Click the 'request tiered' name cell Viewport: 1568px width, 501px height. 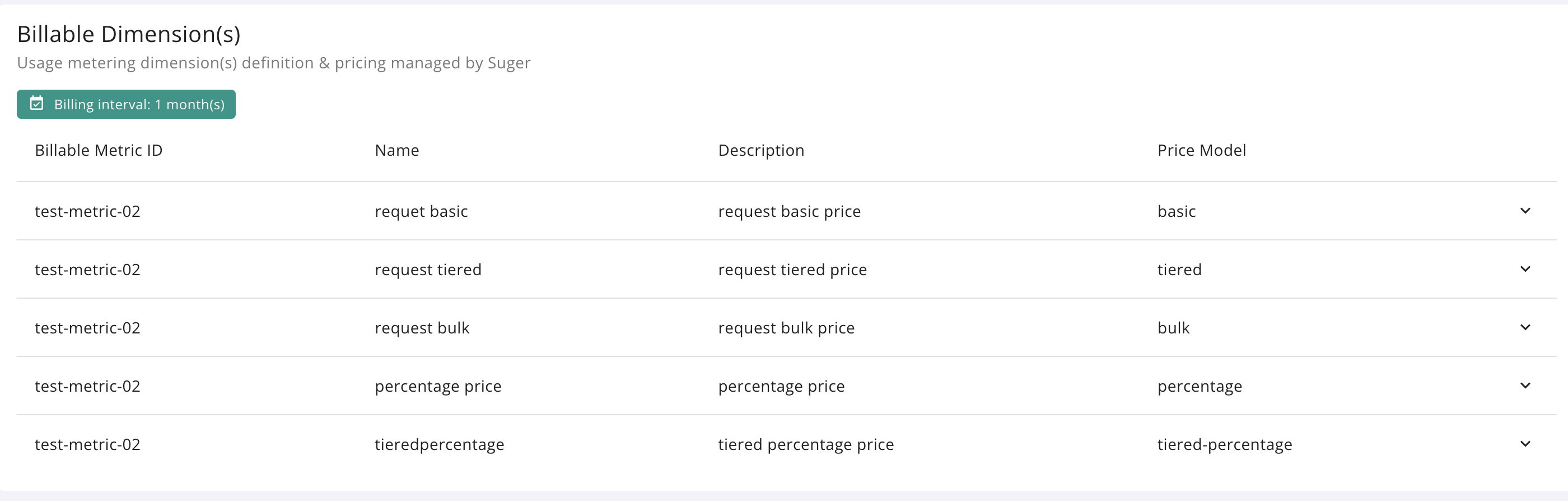tap(428, 270)
